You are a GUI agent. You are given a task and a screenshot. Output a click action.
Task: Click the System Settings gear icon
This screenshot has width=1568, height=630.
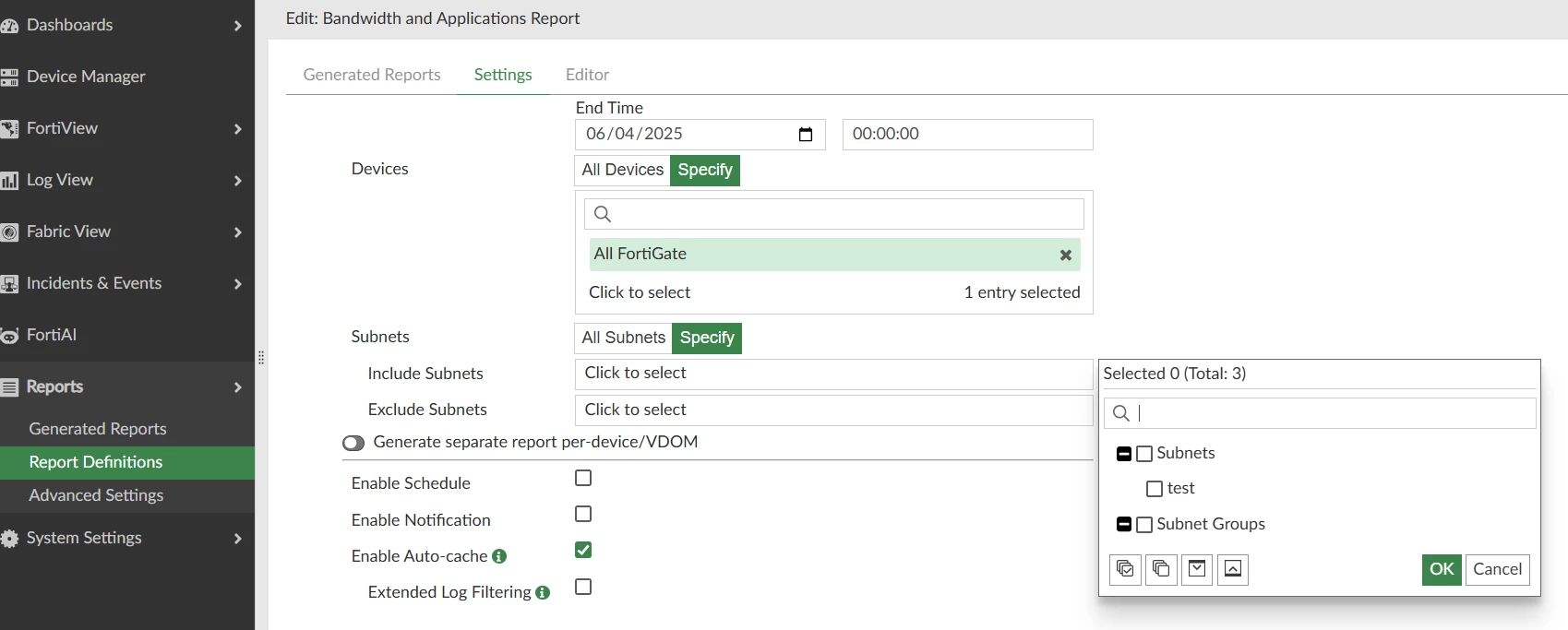coord(9,539)
